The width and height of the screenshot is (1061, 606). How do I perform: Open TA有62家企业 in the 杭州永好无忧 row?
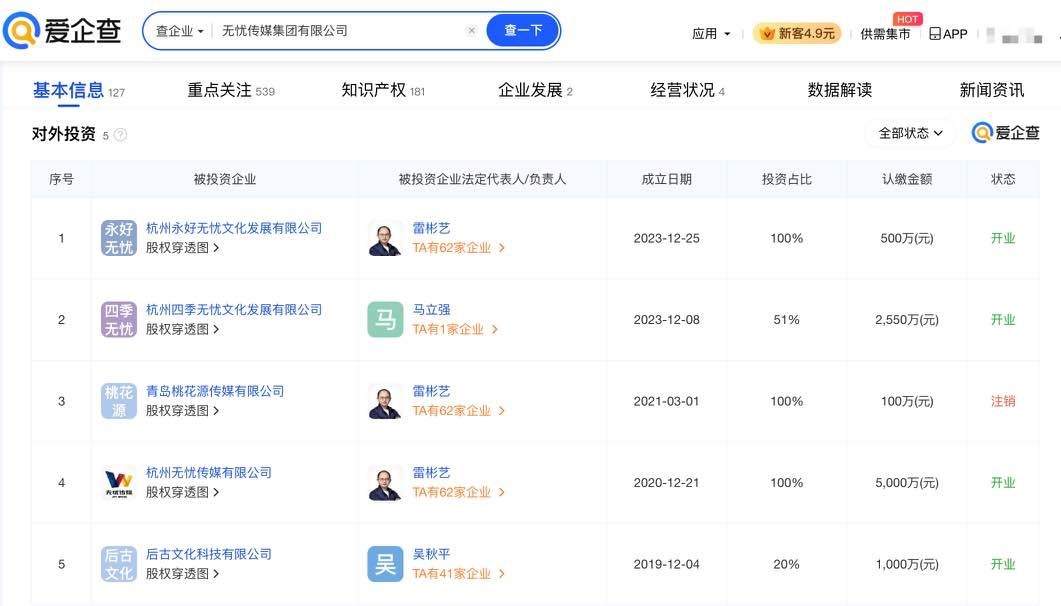click(459, 248)
